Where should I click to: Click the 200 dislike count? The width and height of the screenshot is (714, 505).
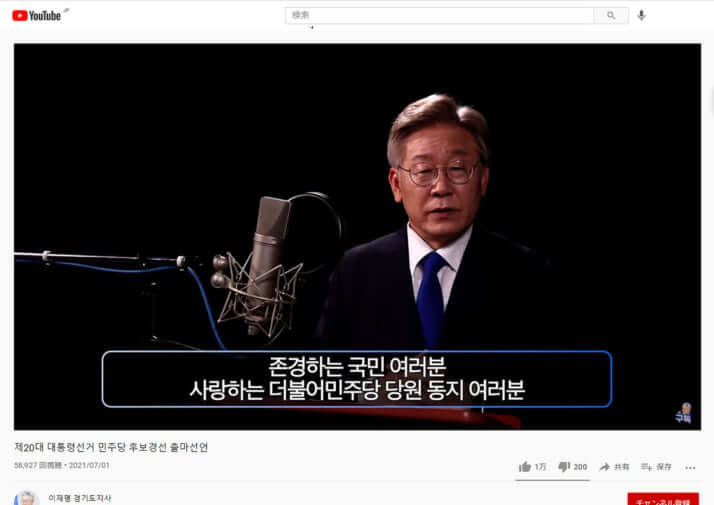[580, 467]
